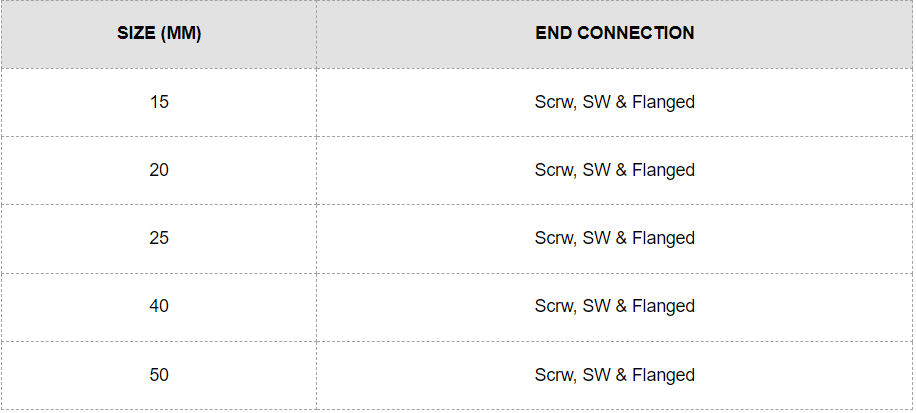The width and height of the screenshot is (916, 413).
Task: Select the size 40 cell
Action: tap(159, 306)
